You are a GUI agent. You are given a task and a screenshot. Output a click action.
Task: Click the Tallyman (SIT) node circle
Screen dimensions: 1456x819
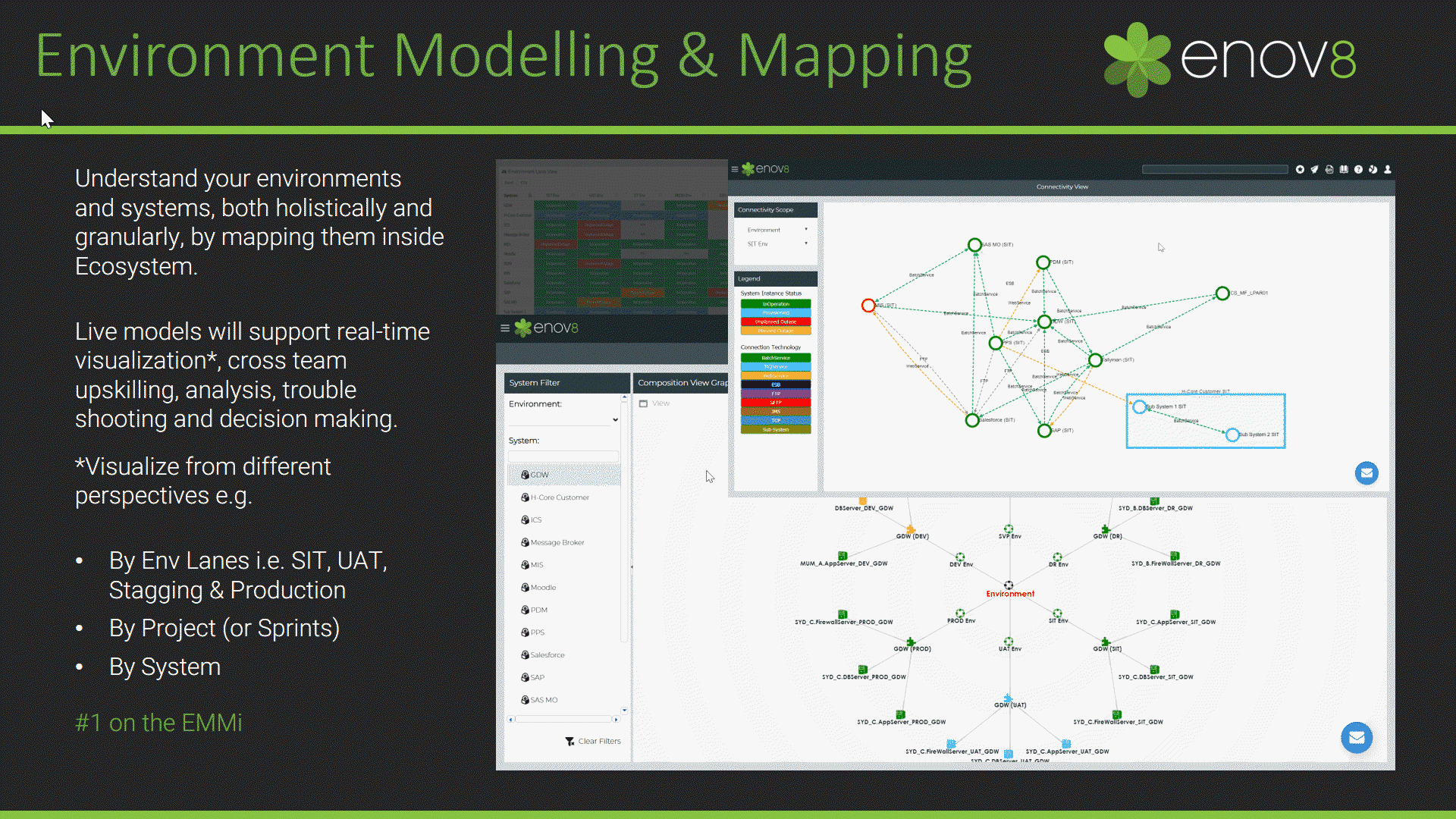pos(1095,360)
